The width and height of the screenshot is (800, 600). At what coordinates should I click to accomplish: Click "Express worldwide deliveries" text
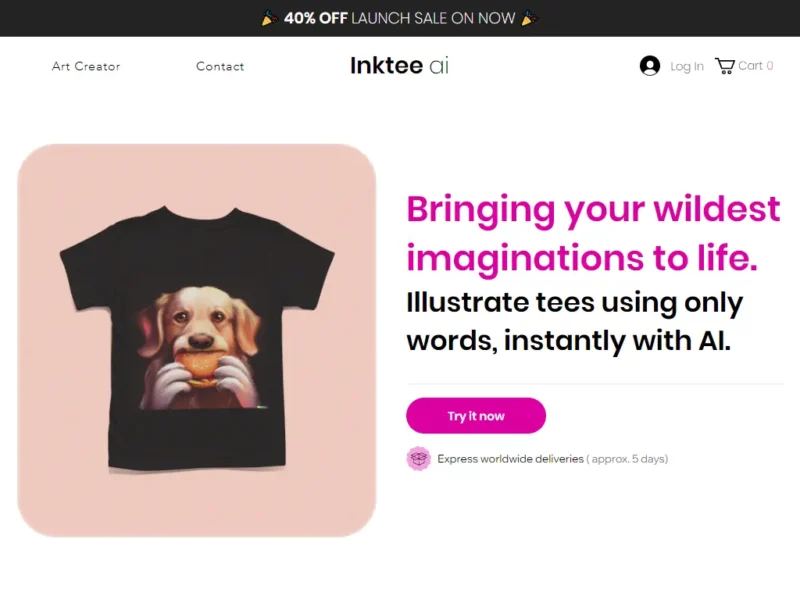[x=510, y=459]
